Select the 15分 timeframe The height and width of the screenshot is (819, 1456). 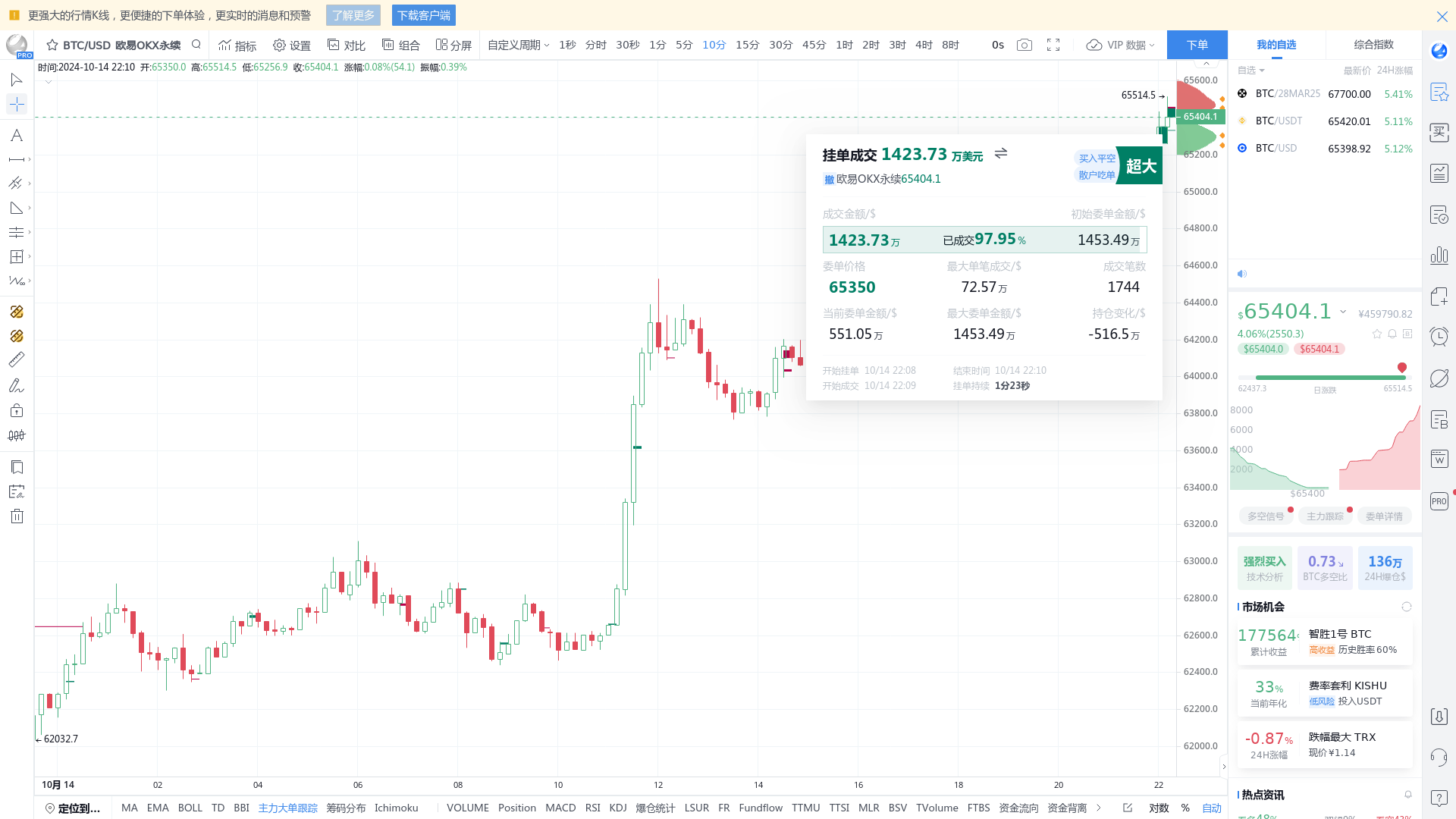746,45
